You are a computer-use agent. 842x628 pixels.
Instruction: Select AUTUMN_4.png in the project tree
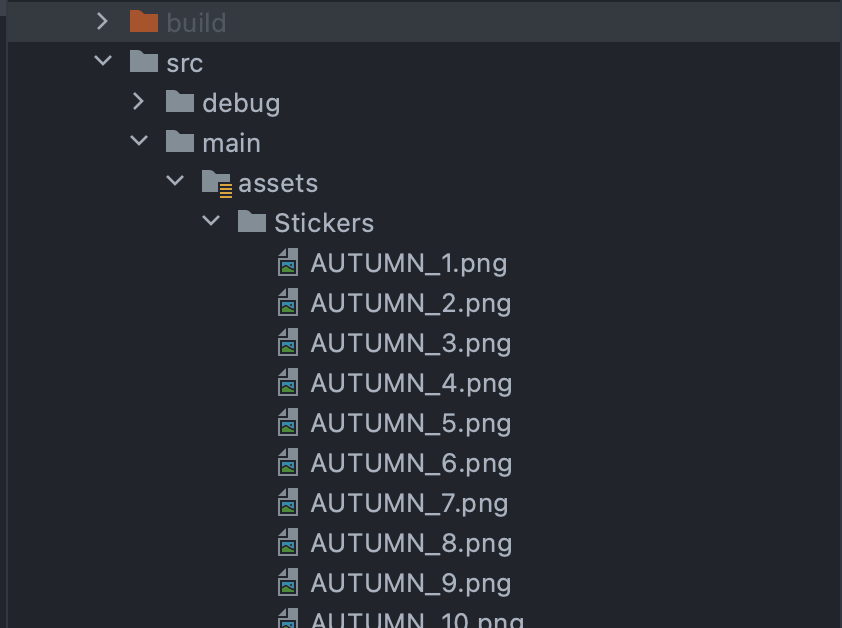pos(410,383)
